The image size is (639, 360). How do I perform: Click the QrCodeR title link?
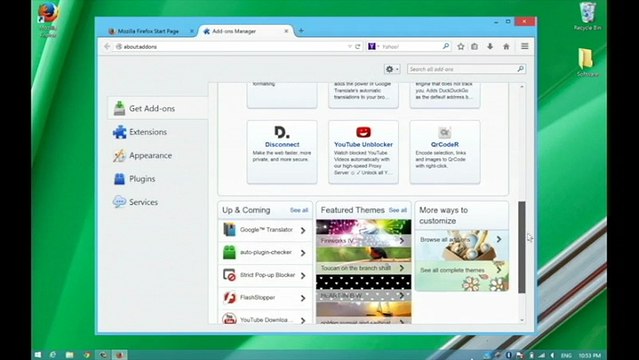tap(445, 144)
